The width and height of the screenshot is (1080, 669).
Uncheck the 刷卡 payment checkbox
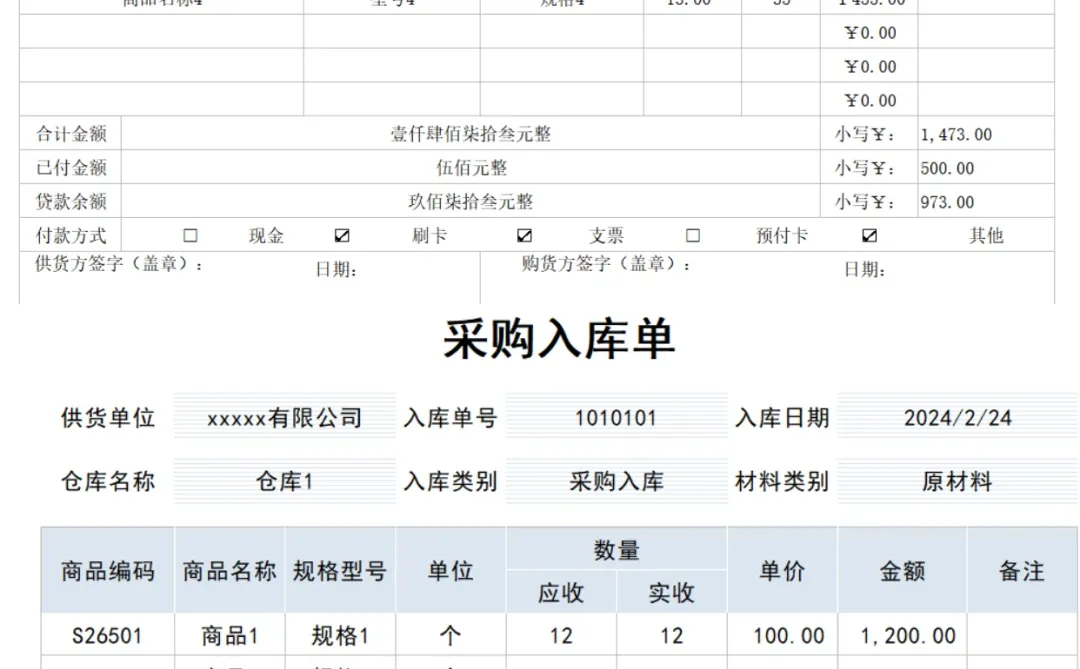tap(341, 235)
